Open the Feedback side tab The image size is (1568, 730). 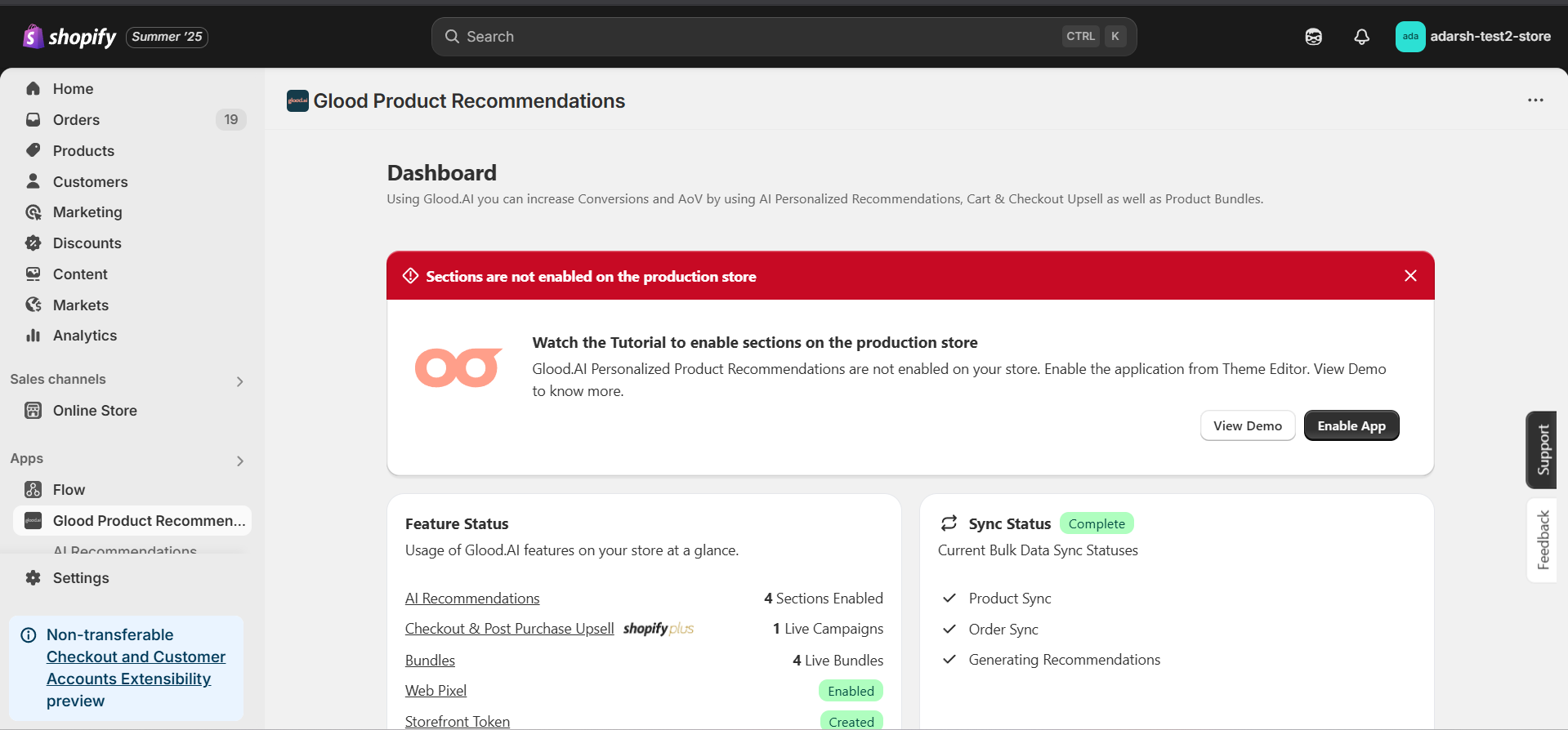(1542, 540)
